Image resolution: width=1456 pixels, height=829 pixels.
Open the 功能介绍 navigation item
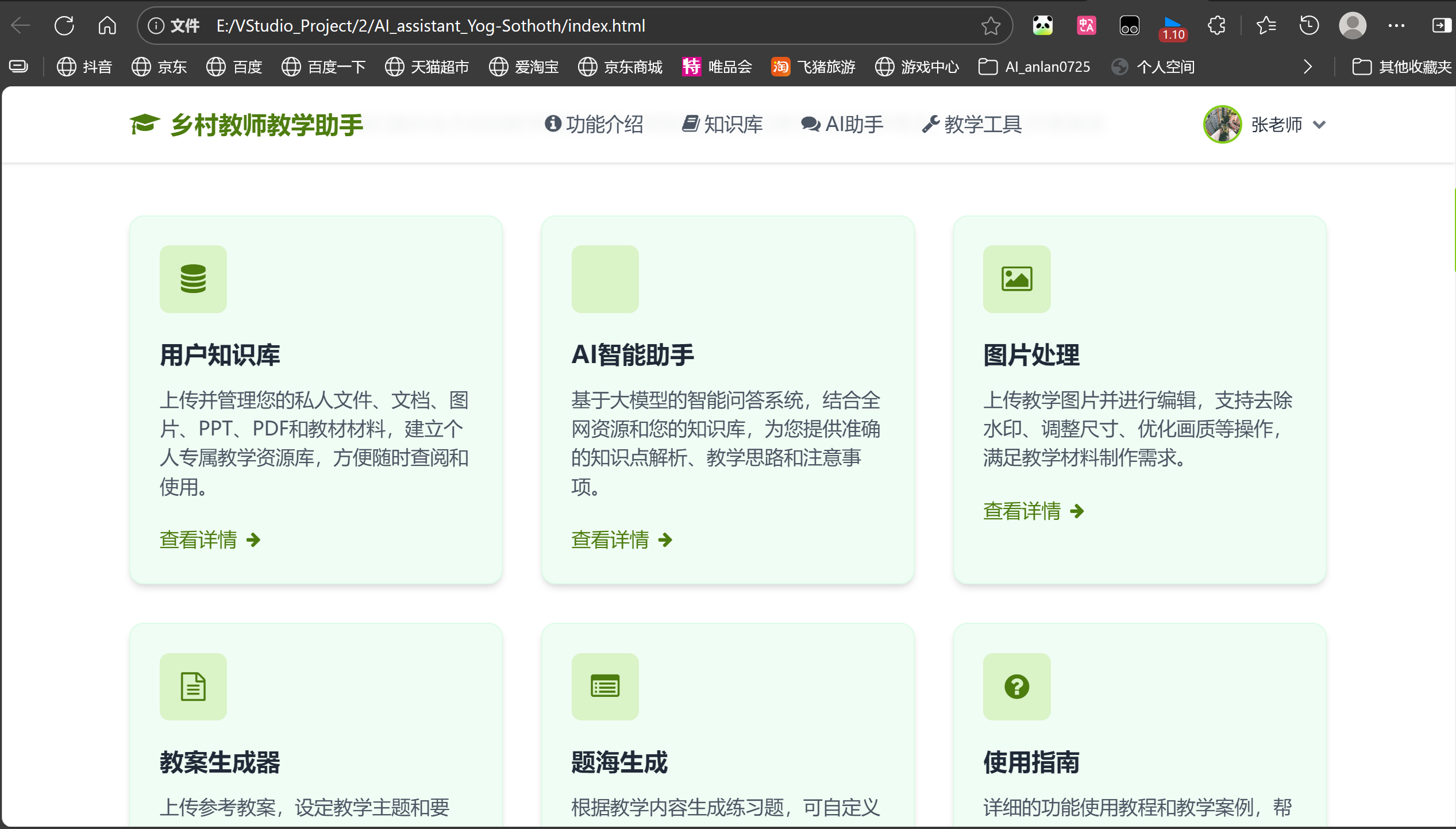pos(594,124)
